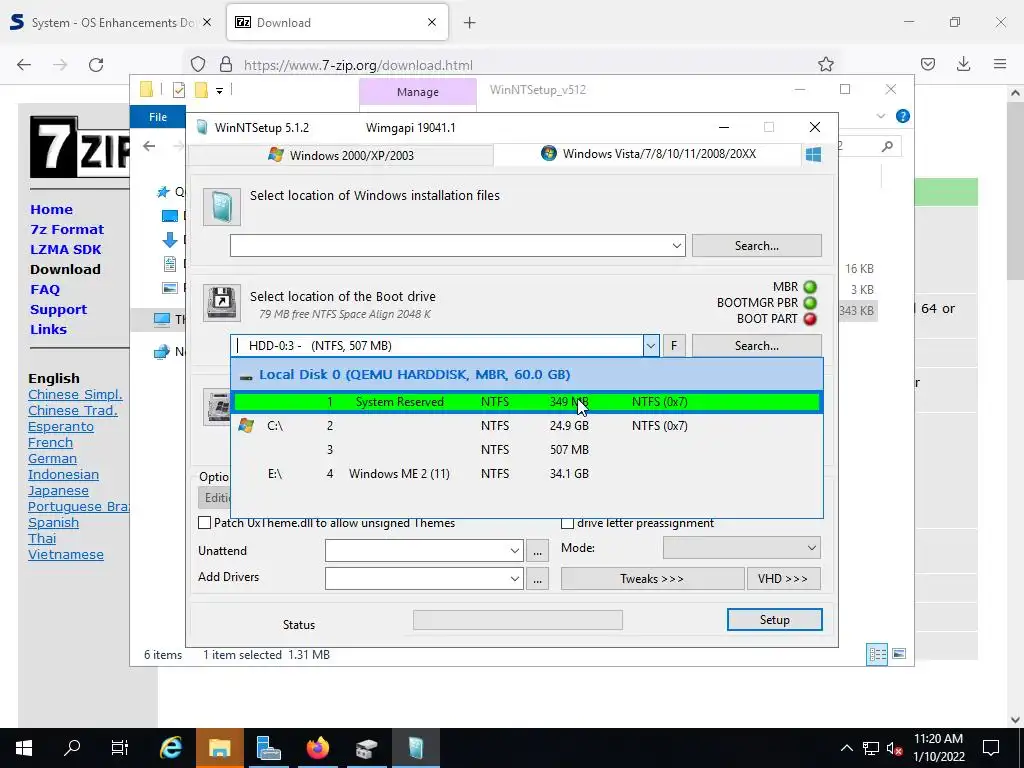Open the Manage ribbon tab in Explorer
The image size is (1024, 768).
tap(417, 92)
